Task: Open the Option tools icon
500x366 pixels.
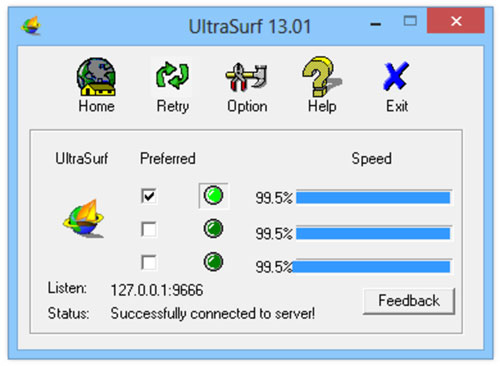Action: point(246,77)
